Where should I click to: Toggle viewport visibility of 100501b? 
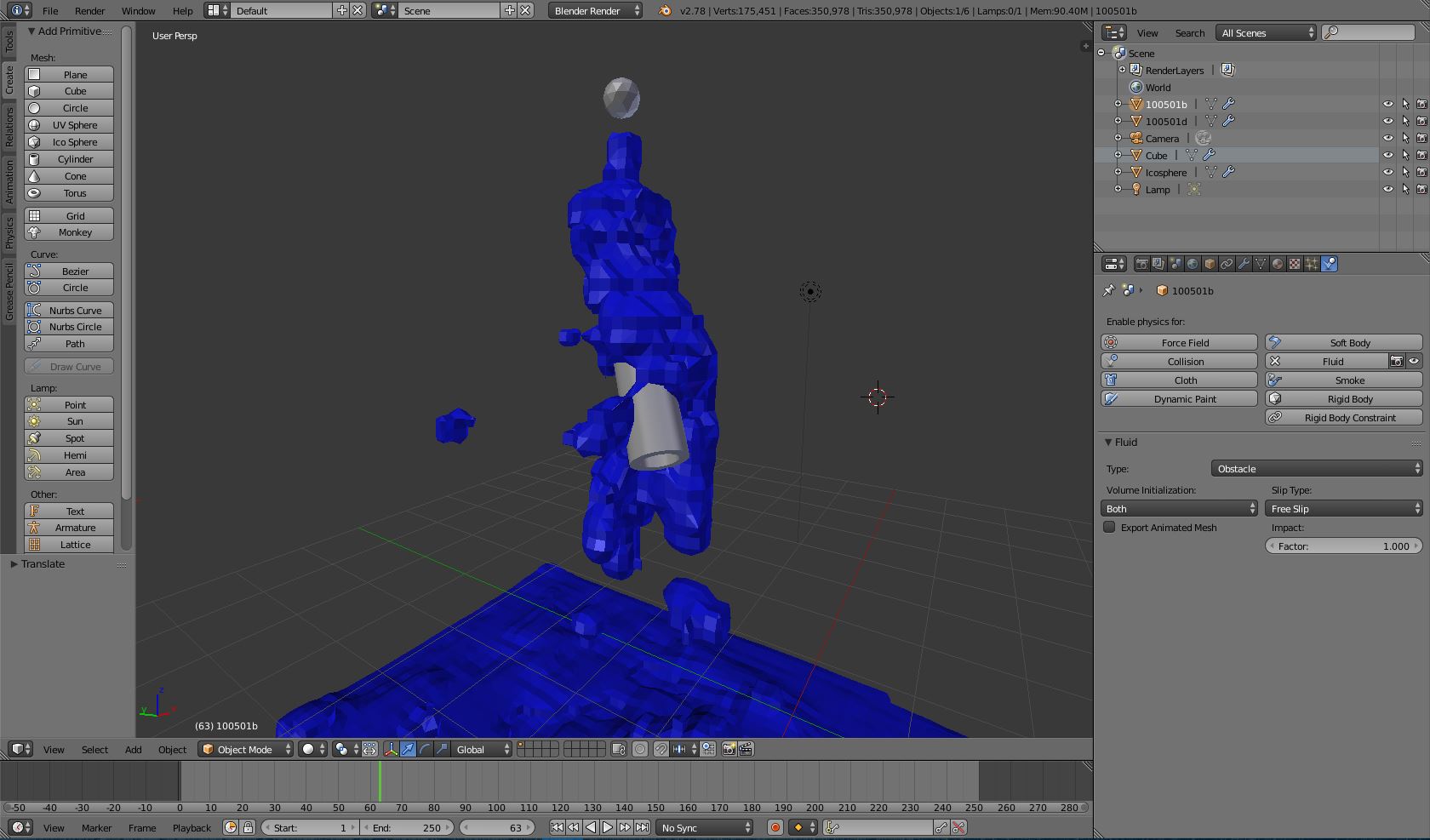tap(1387, 104)
